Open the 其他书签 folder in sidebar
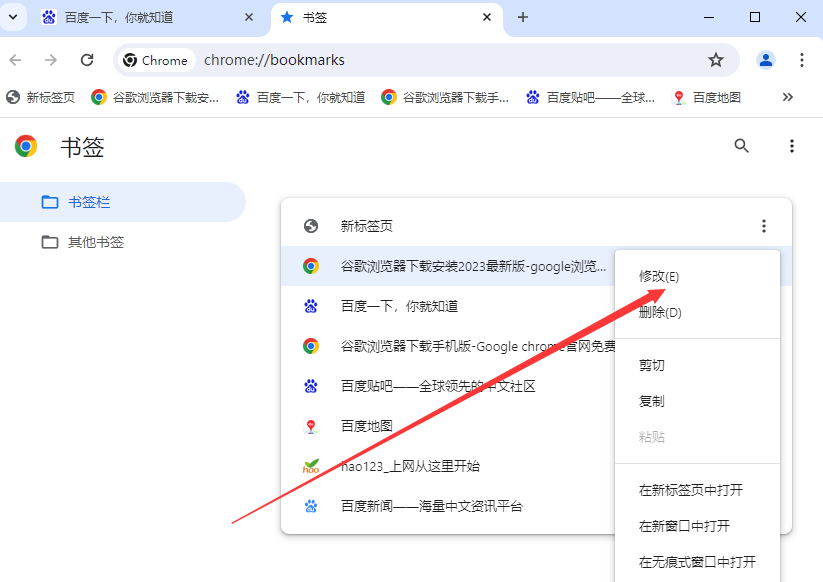 (x=95, y=242)
